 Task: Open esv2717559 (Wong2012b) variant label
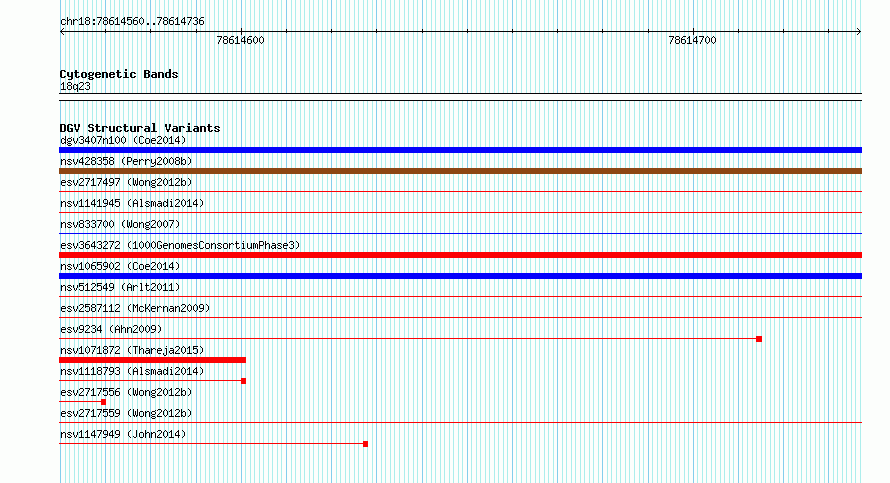tap(126, 413)
